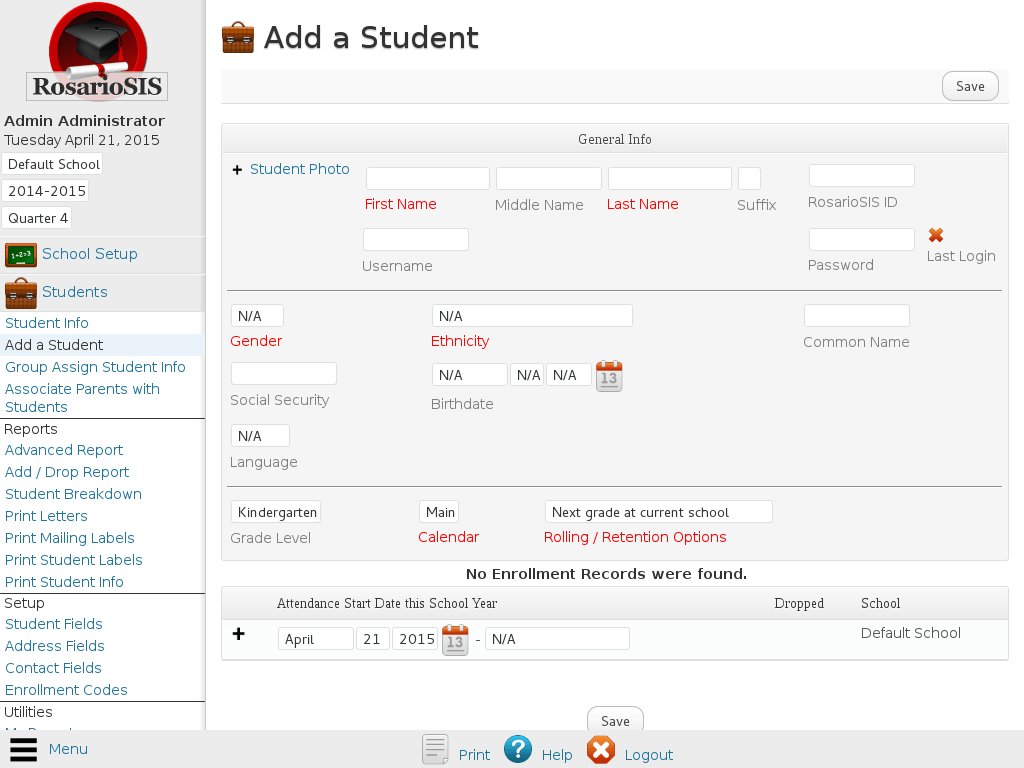Open the birthdate calendar picker icon

[609, 377]
